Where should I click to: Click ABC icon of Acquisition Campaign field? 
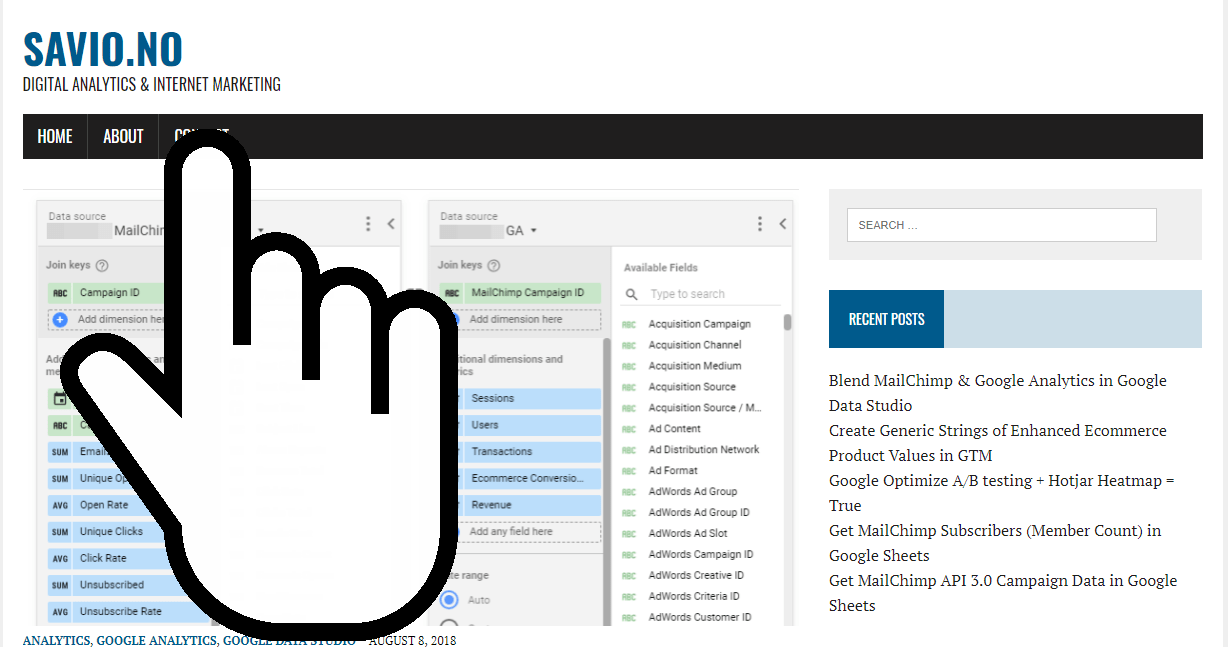629,325
